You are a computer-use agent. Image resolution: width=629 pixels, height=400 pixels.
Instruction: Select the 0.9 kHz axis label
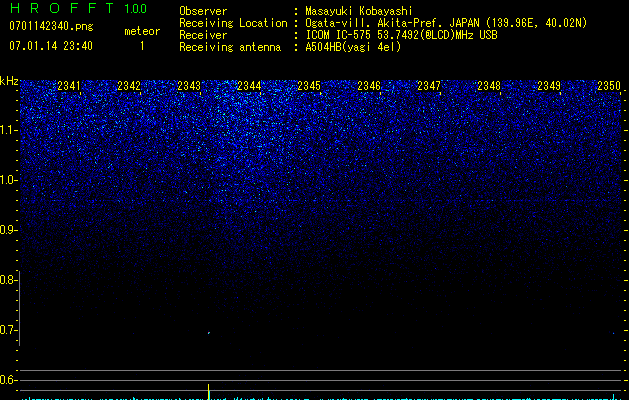(8, 230)
